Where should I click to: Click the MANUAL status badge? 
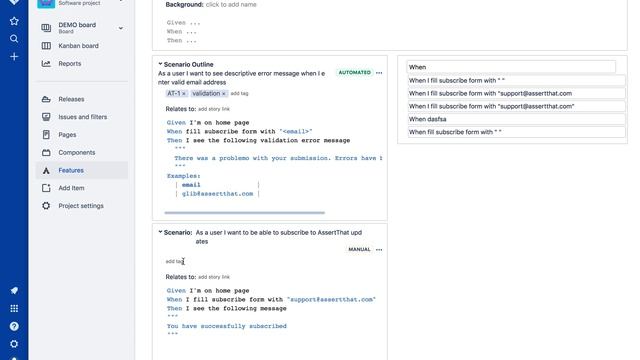coord(359,249)
